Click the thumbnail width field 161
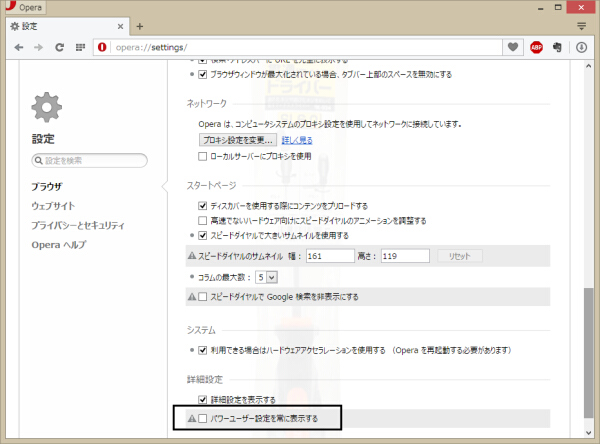 coord(330,256)
